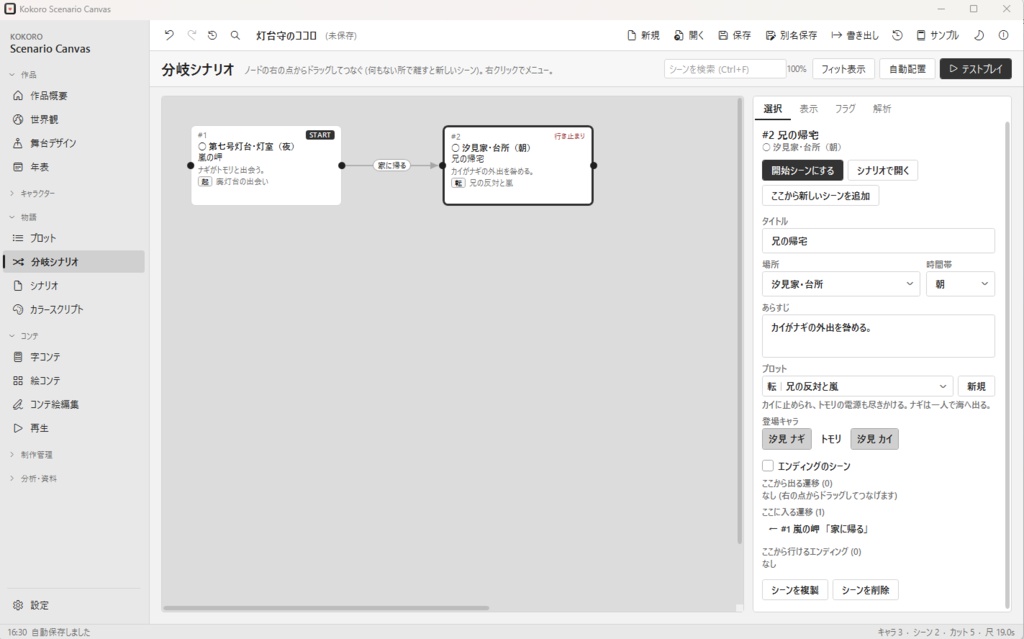1024x639 pixels.
Task: Toggle character 汐見 カイ
Action: pos(874,439)
